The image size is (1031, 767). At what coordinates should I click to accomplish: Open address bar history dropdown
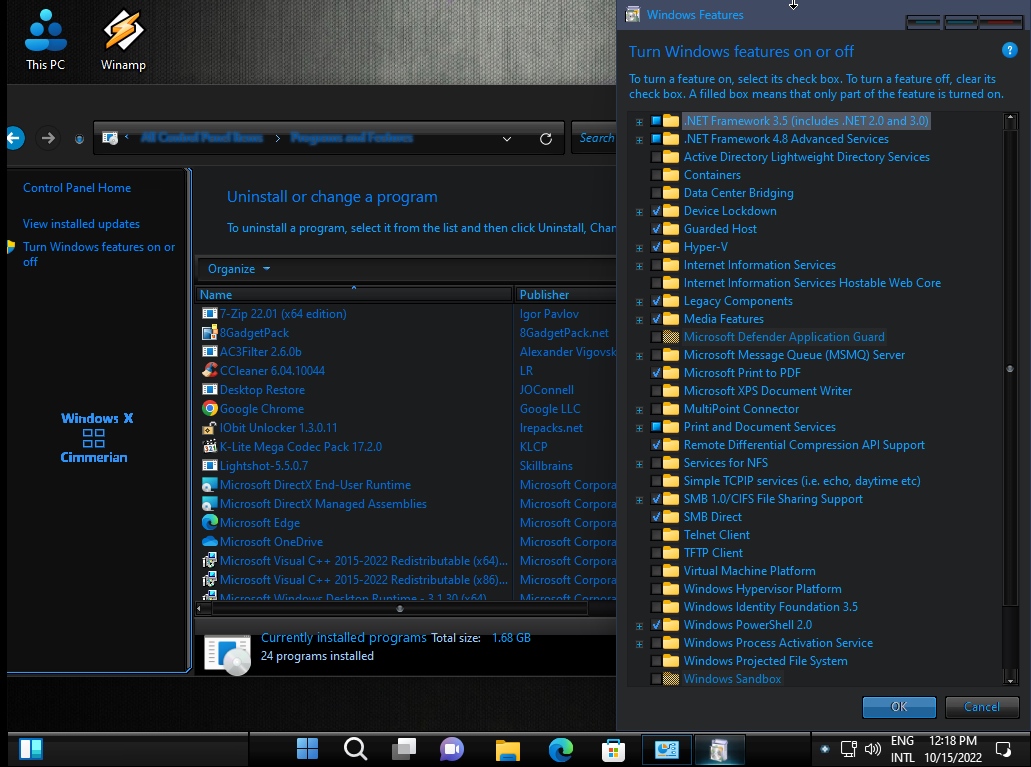(x=506, y=139)
